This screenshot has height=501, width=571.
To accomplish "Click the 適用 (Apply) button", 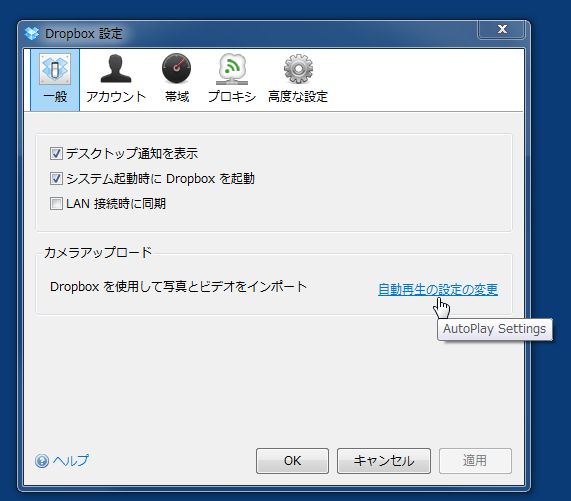I will pyautogui.click(x=475, y=461).
